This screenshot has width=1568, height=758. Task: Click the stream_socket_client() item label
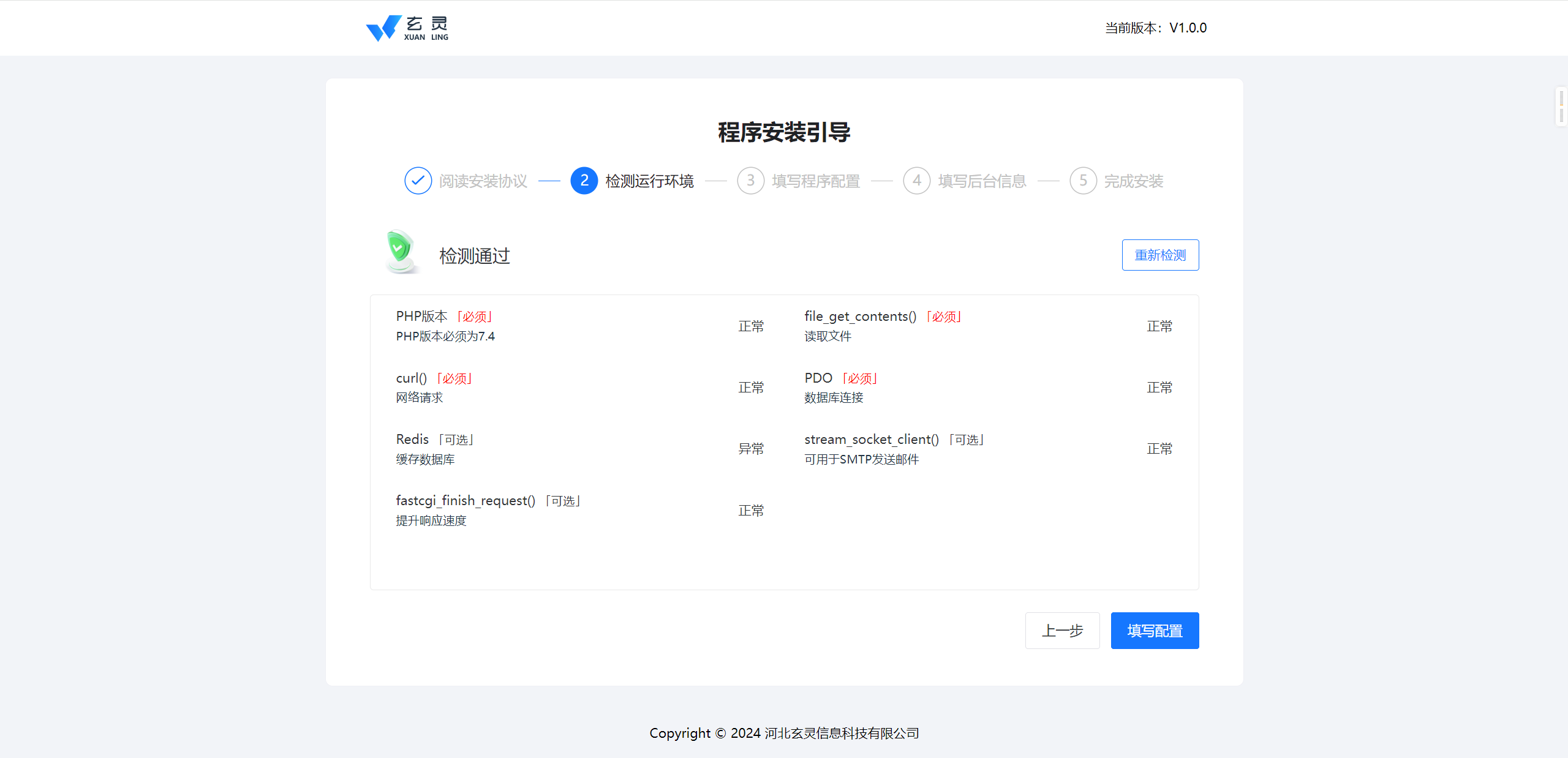point(871,439)
